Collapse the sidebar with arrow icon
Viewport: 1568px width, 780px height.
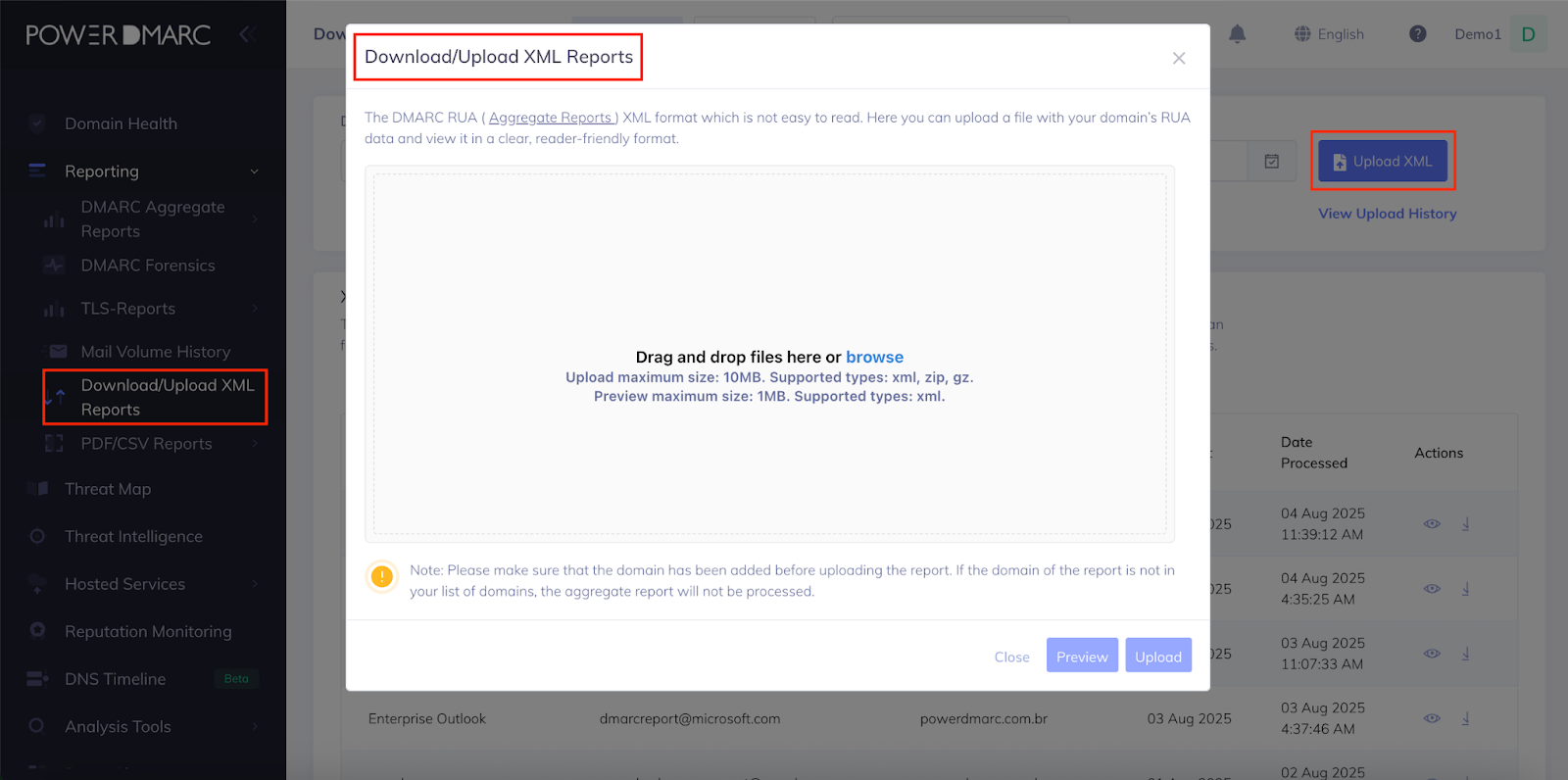246,34
